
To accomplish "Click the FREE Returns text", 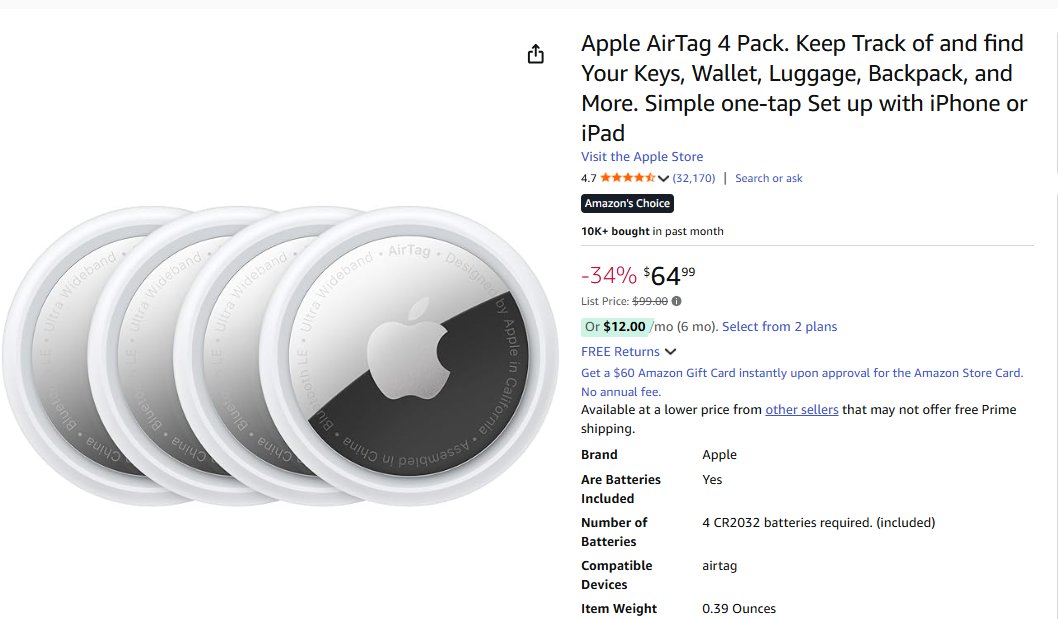I will (x=620, y=352).
